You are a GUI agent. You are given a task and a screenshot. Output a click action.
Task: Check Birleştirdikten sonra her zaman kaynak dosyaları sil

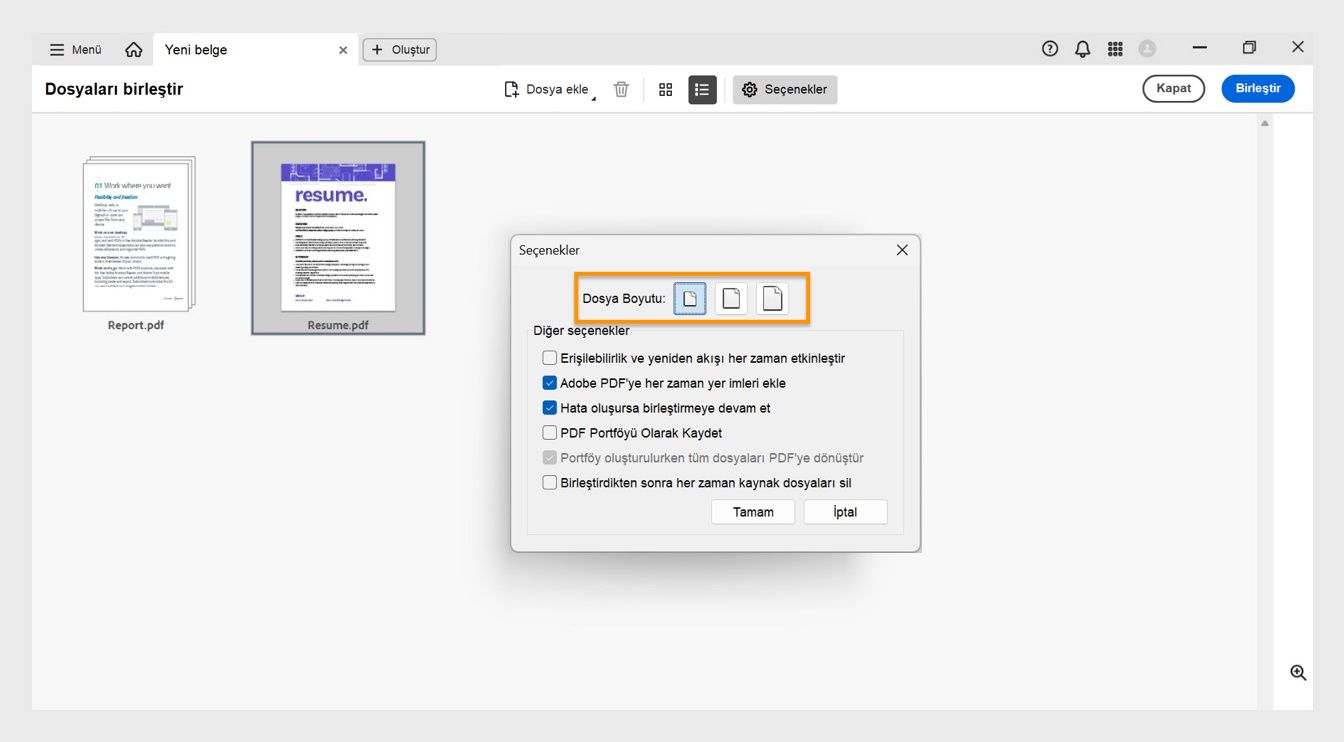pos(550,483)
